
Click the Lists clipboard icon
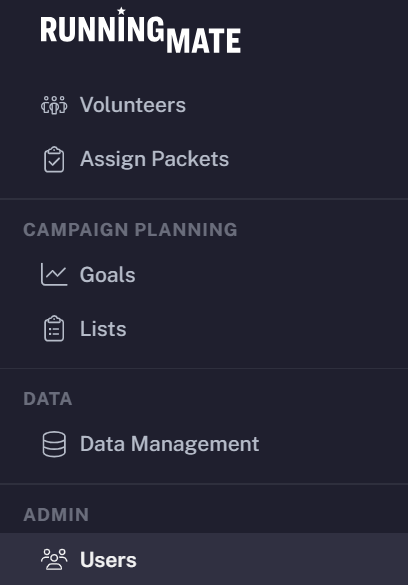54,329
